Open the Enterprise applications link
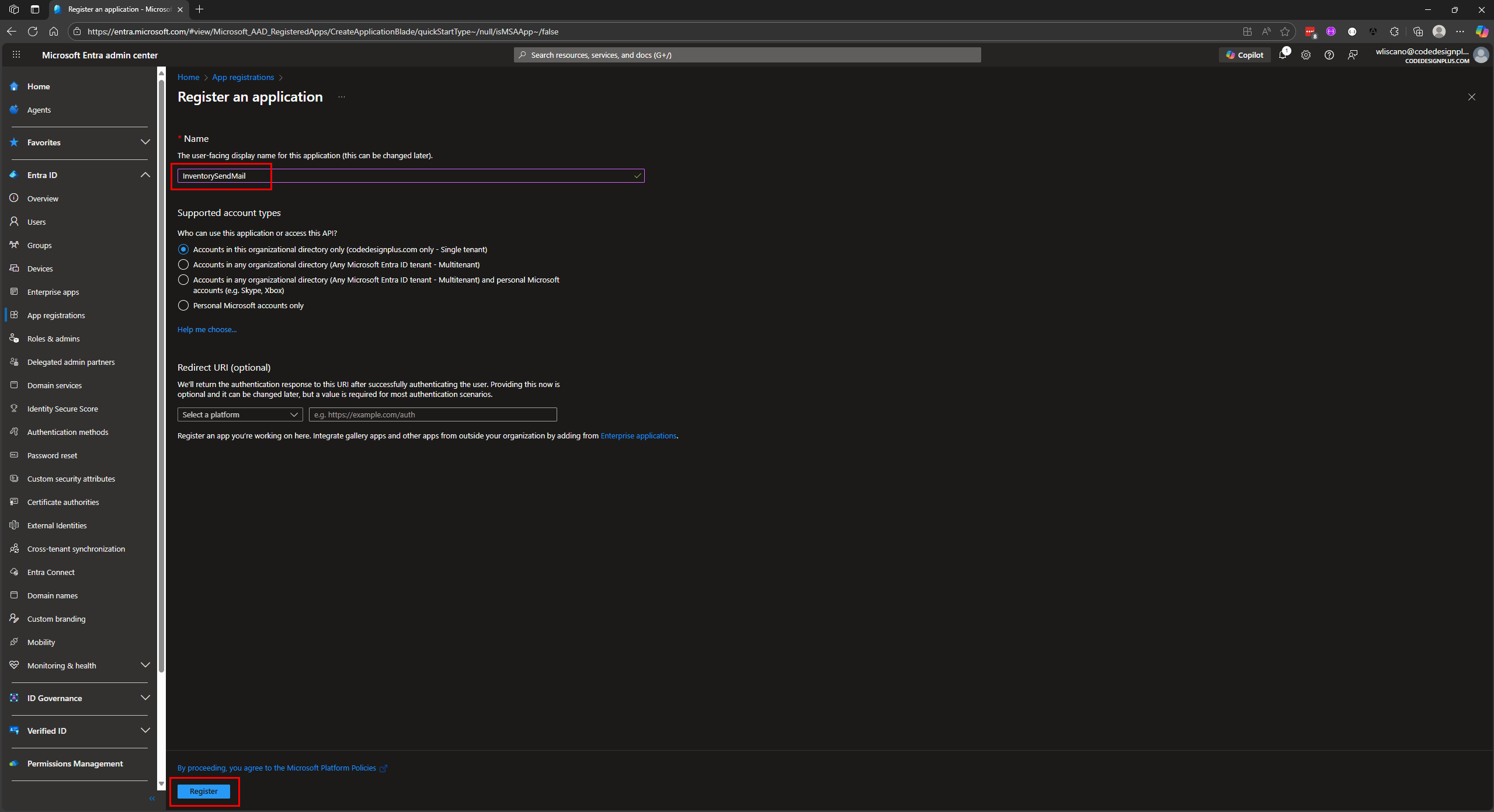1494x812 pixels. [x=638, y=435]
